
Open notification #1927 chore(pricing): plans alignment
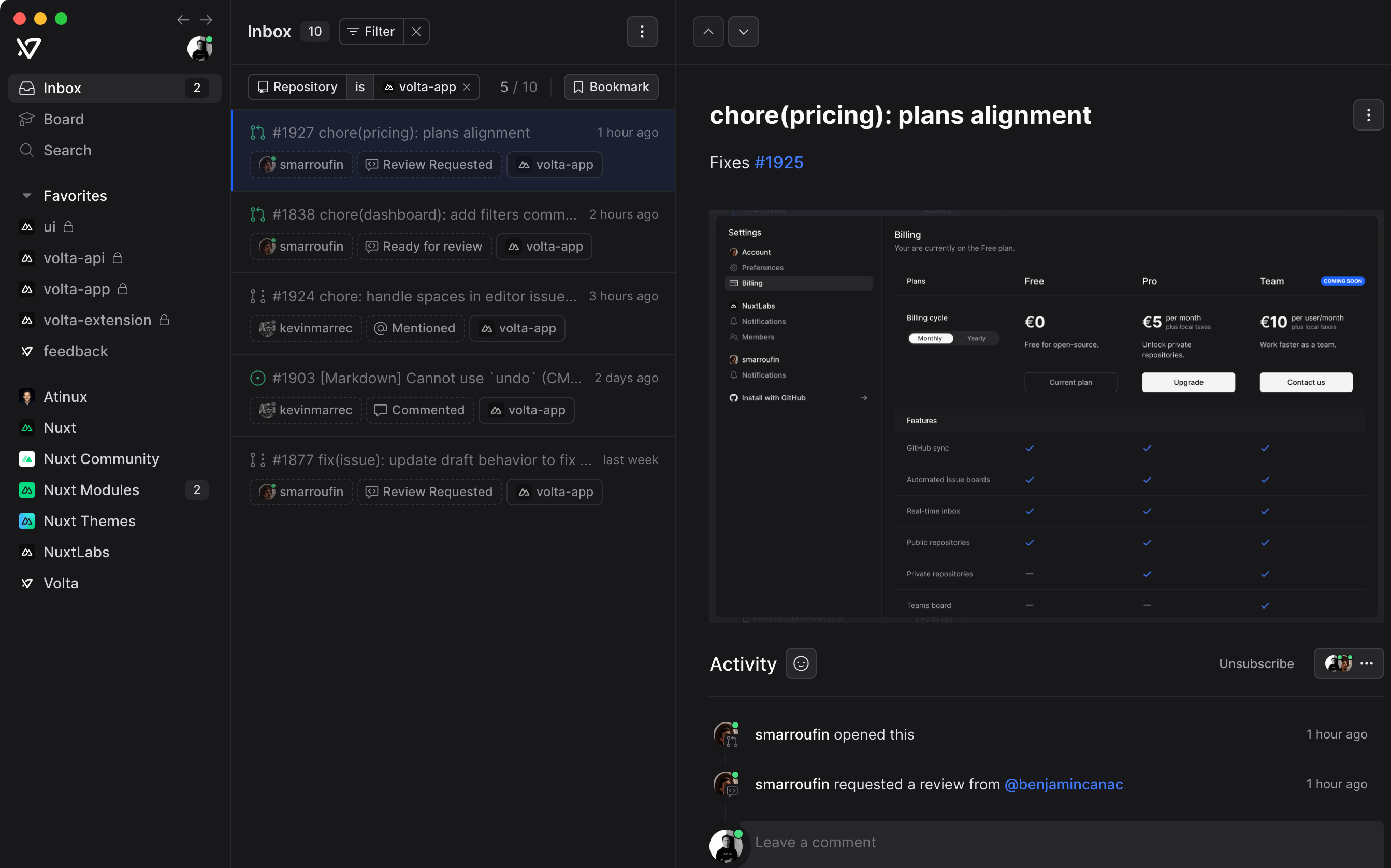tap(454, 150)
